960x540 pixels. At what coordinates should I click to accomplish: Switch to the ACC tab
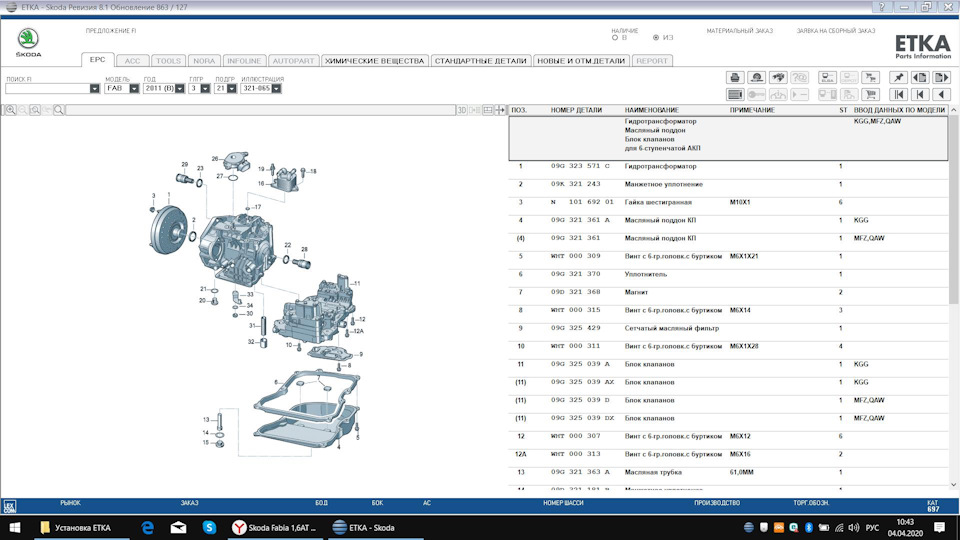[132, 61]
